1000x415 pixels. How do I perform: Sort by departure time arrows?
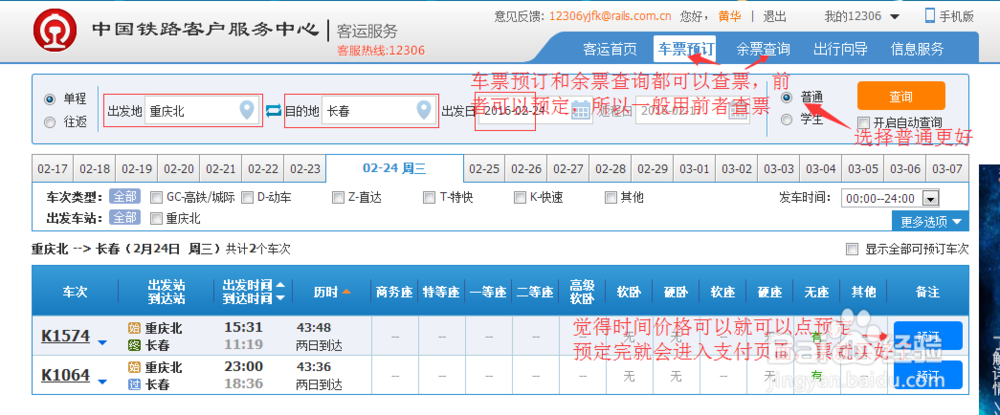point(280,291)
